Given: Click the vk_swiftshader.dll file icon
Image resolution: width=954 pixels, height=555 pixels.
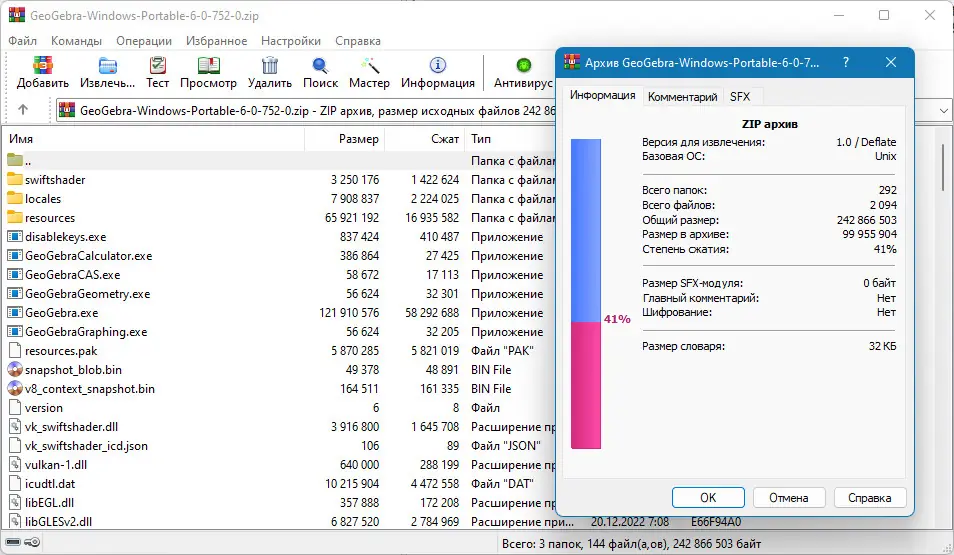Looking at the screenshot, I should pyautogui.click(x=15, y=427).
